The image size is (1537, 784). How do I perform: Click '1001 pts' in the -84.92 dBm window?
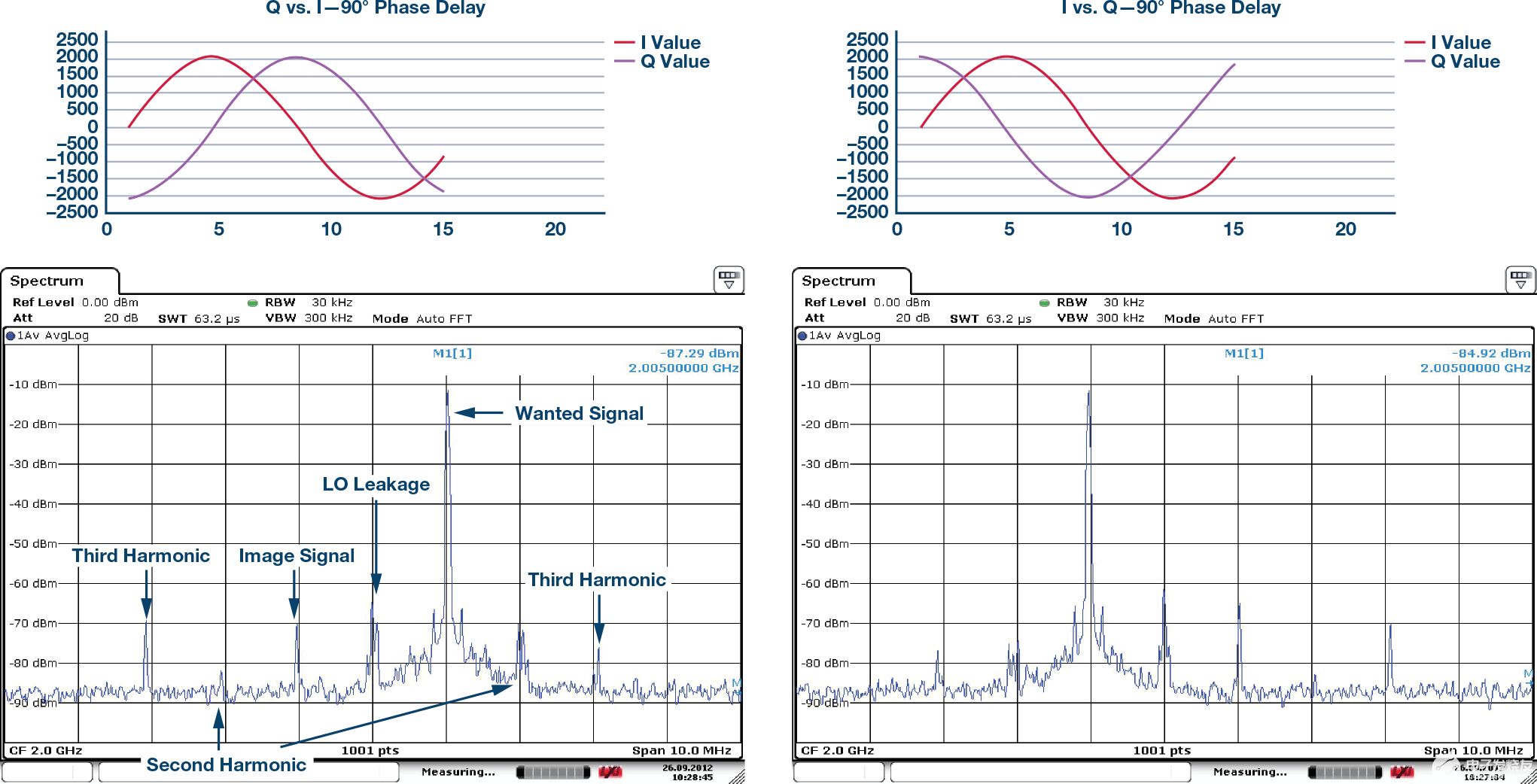tap(1162, 750)
